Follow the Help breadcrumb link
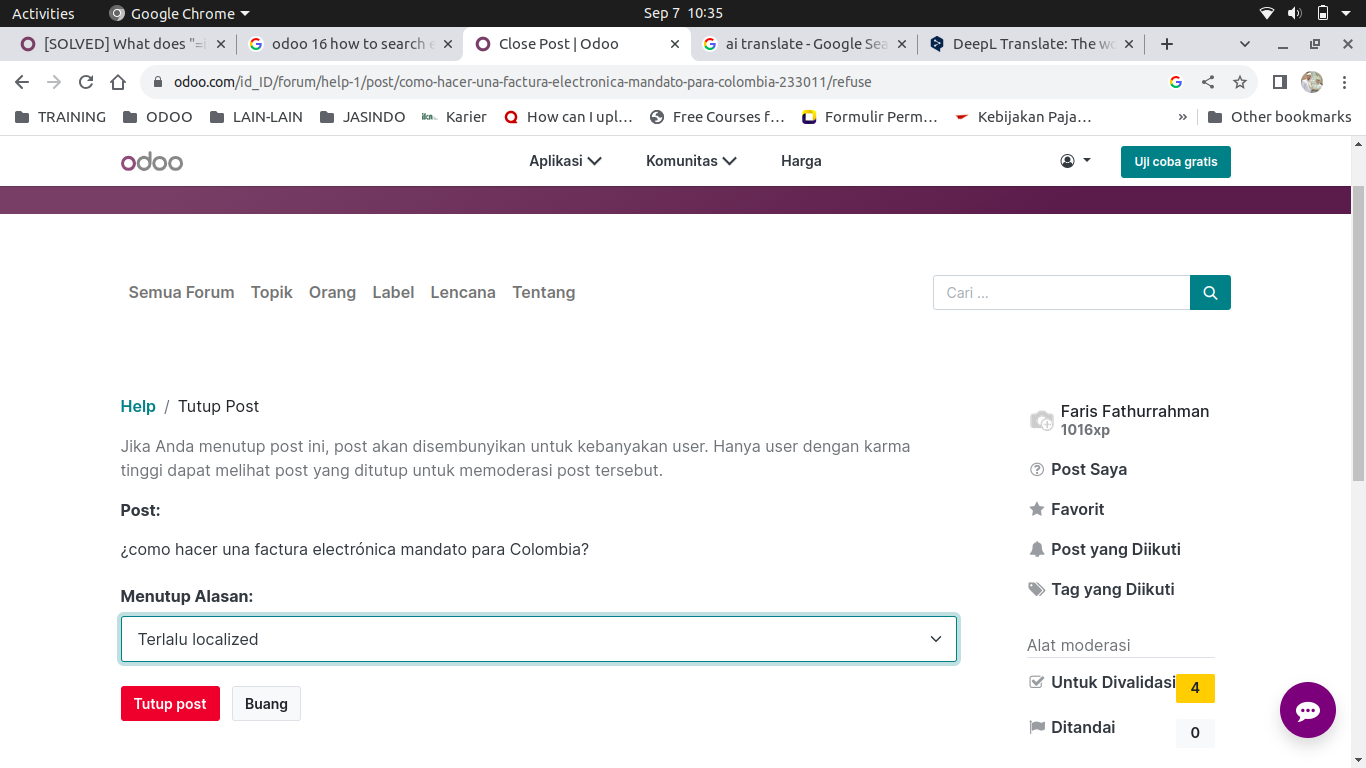The height and width of the screenshot is (768, 1366). pos(138,406)
